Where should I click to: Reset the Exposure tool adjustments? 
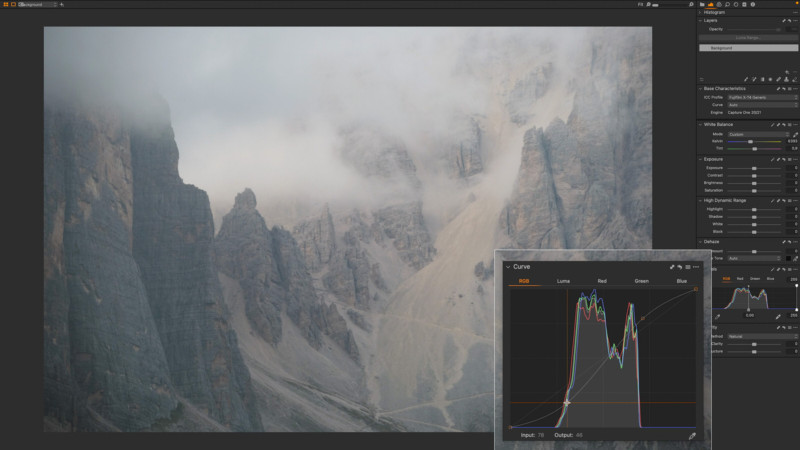pos(784,159)
